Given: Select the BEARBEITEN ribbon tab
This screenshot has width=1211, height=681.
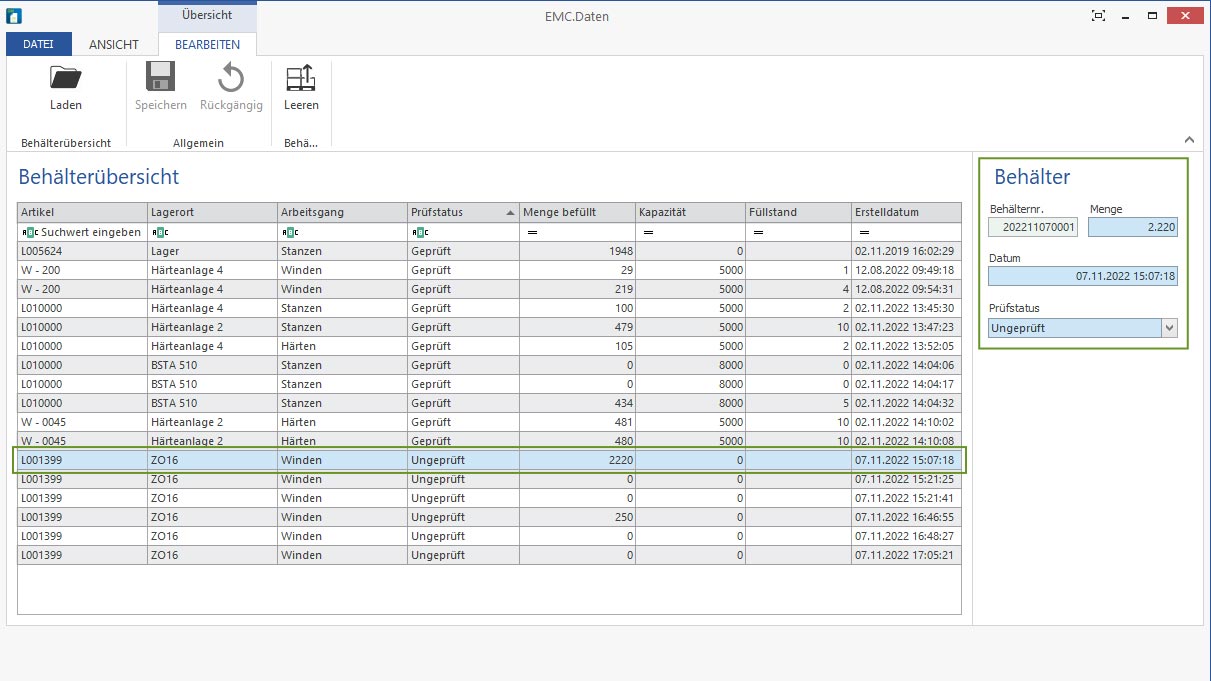Looking at the screenshot, I should click(207, 44).
